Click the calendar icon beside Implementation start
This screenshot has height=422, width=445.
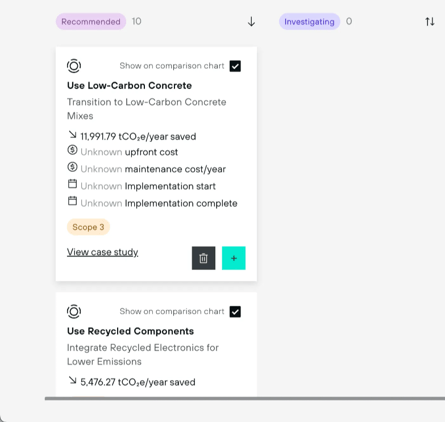pos(72,184)
